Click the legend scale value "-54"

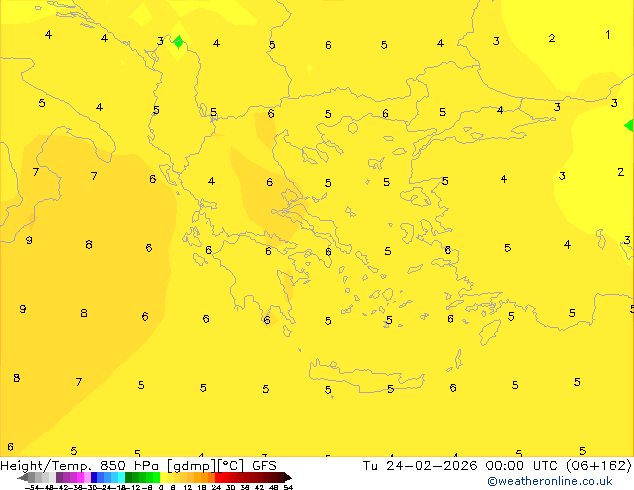[32, 487]
